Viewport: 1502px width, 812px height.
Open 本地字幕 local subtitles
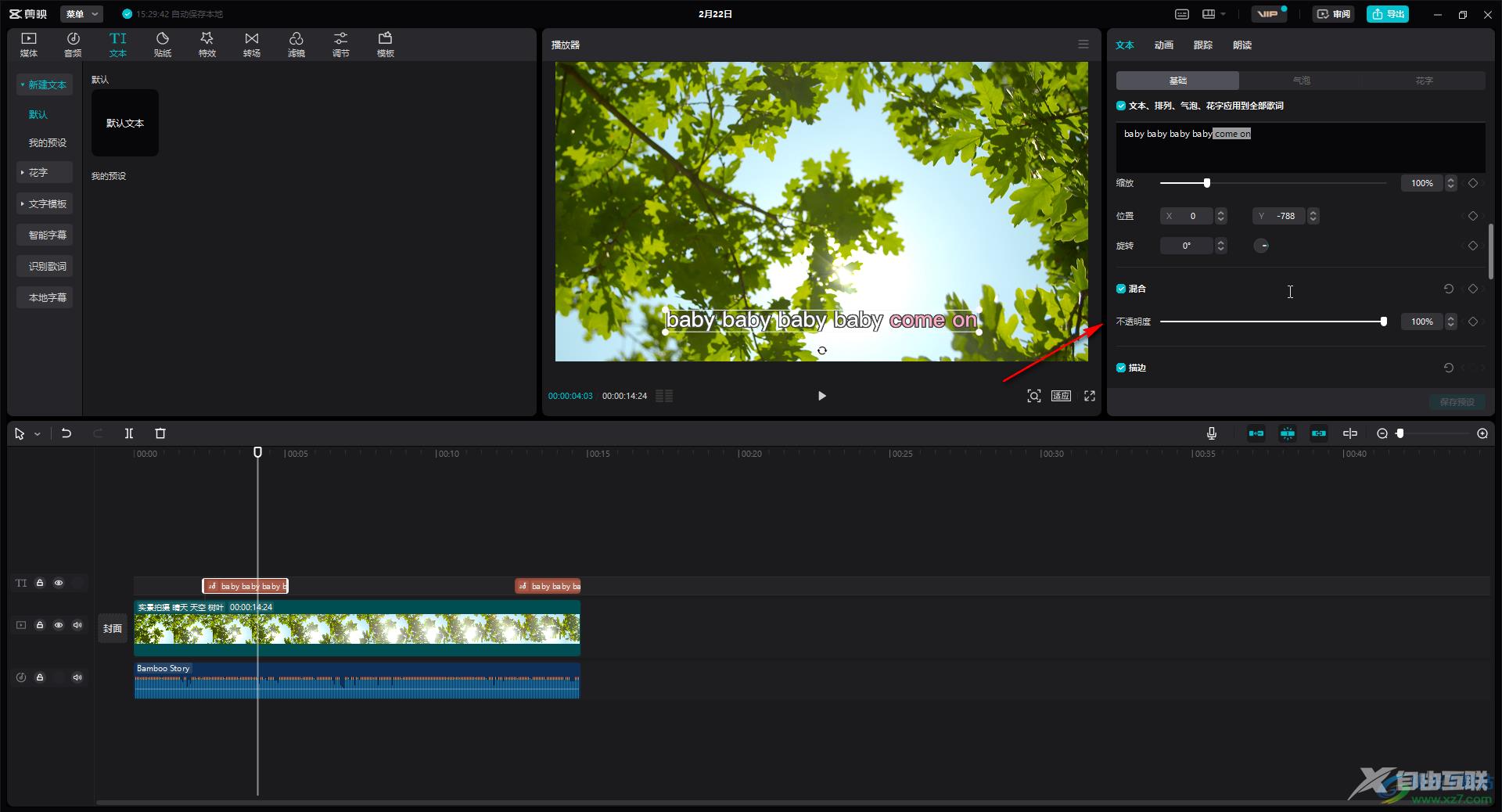coord(45,297)
